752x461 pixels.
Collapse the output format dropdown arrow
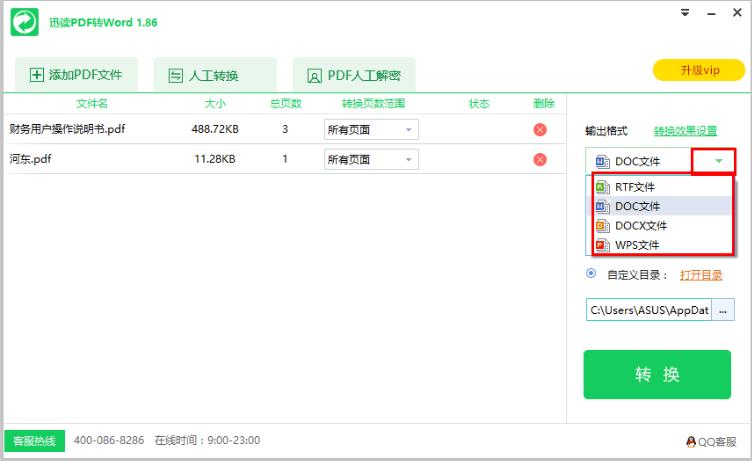[718, 161]
